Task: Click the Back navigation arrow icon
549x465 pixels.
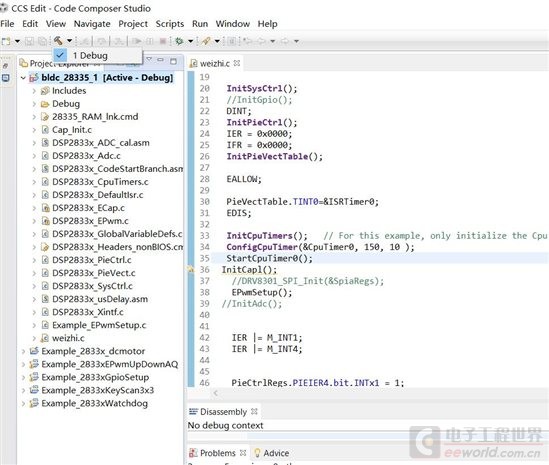Action: 261,41
